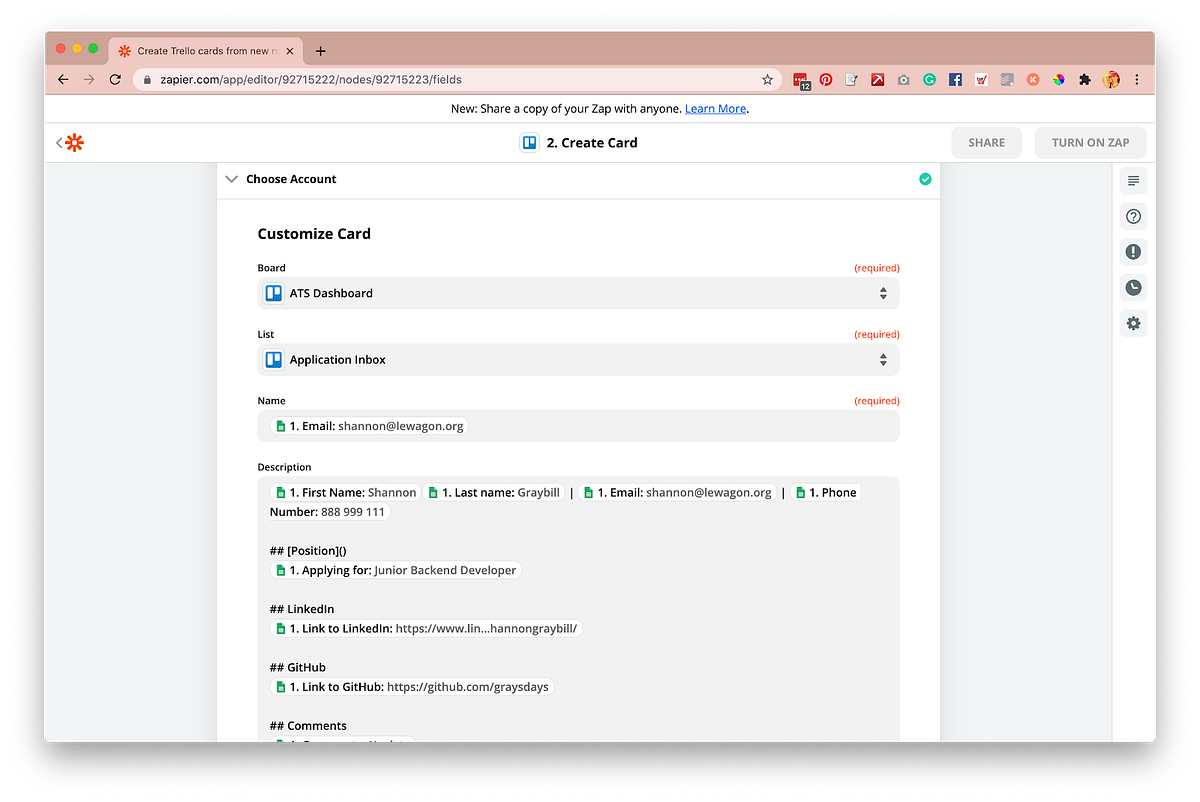Open the history clock icon in sidebar
Screen dimensions: 1200x802
pos(1133,288)
